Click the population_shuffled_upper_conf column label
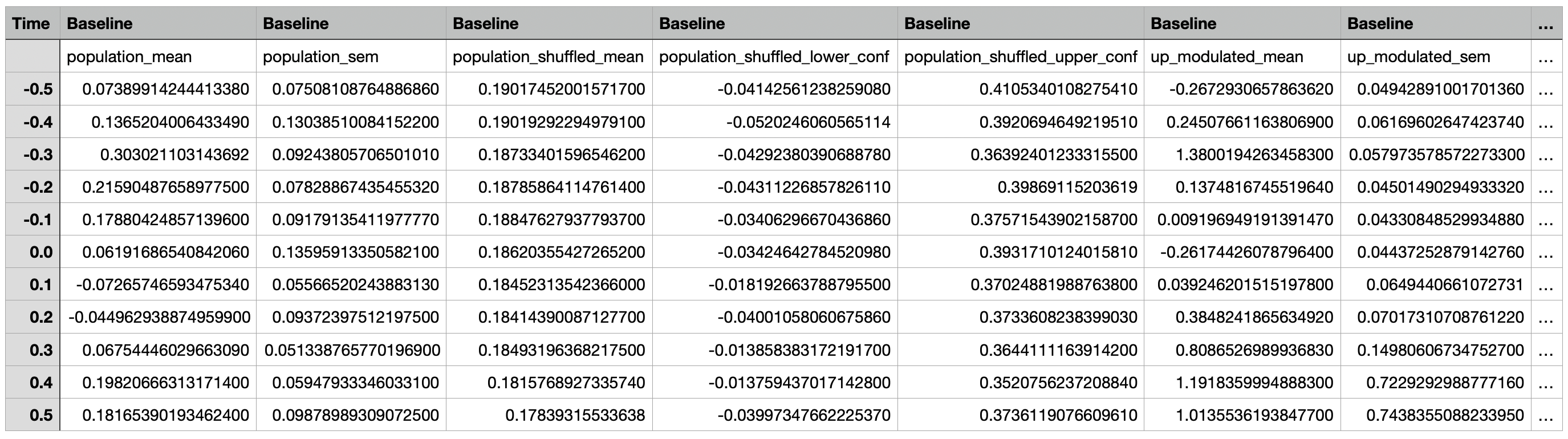 (1020, 56)
